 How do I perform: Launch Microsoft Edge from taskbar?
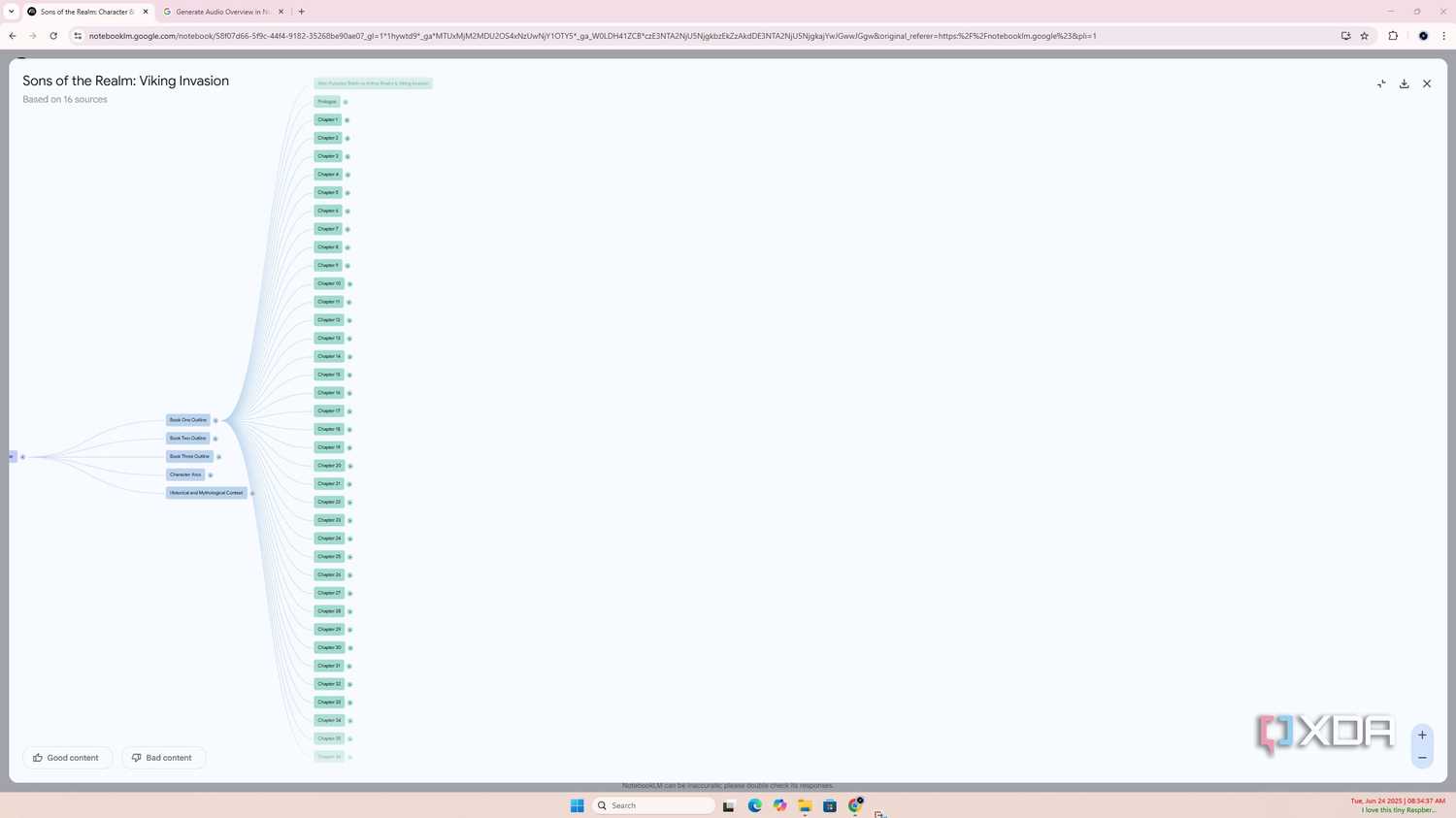click(755, 805)
